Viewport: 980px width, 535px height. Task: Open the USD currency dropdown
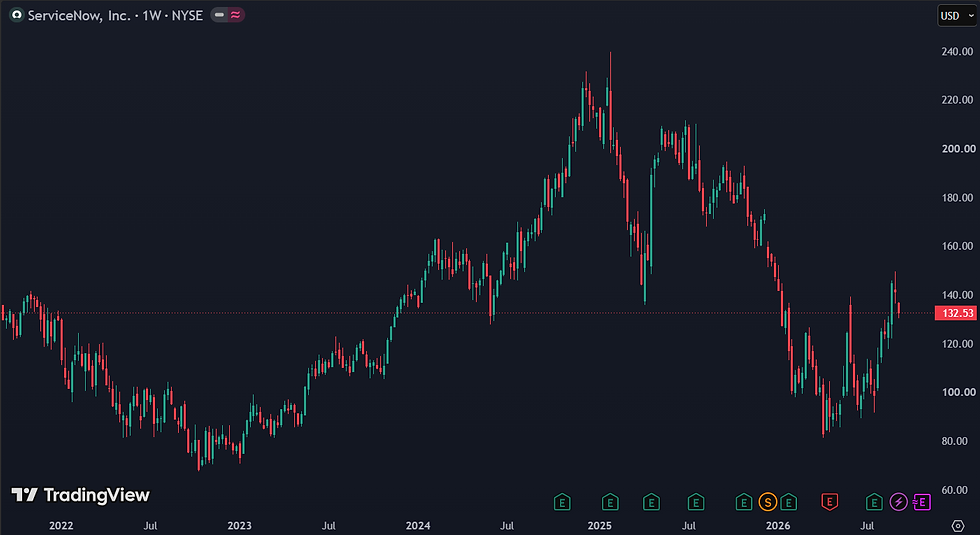[x=956, y=16]
